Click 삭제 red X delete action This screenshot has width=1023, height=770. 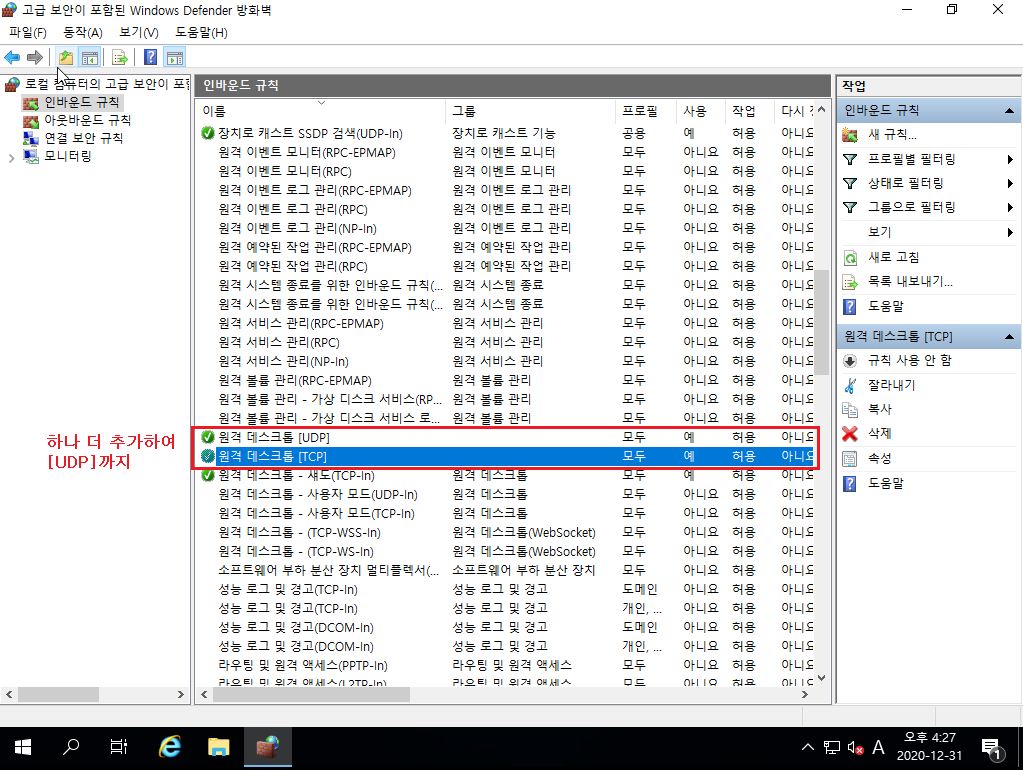pos(879,433)
